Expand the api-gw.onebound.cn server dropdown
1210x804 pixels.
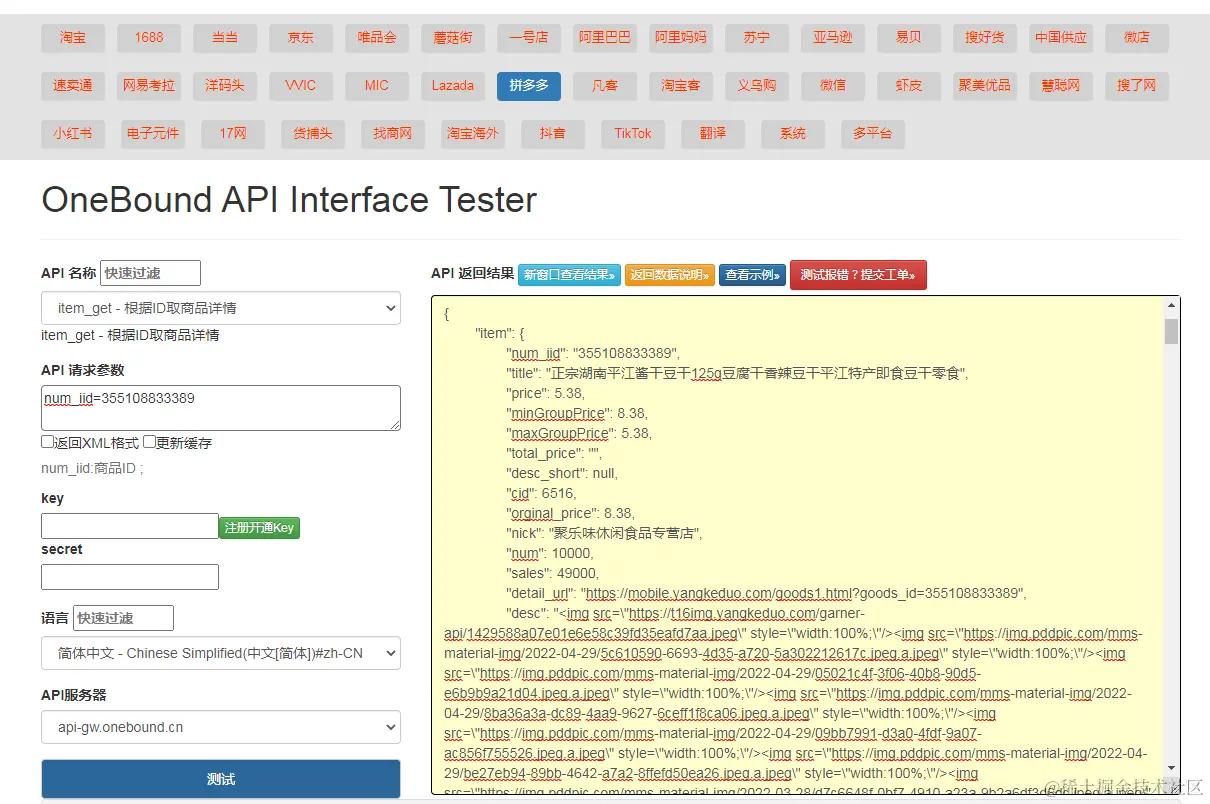coord(221,727)
